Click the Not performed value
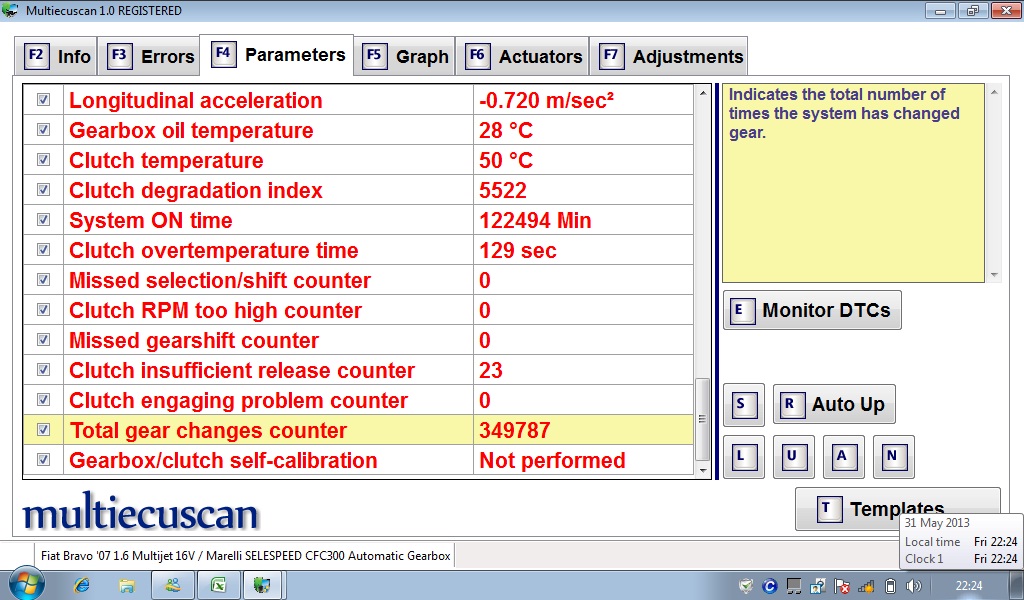The image size is (1024, 600). [x=552, y=460]
